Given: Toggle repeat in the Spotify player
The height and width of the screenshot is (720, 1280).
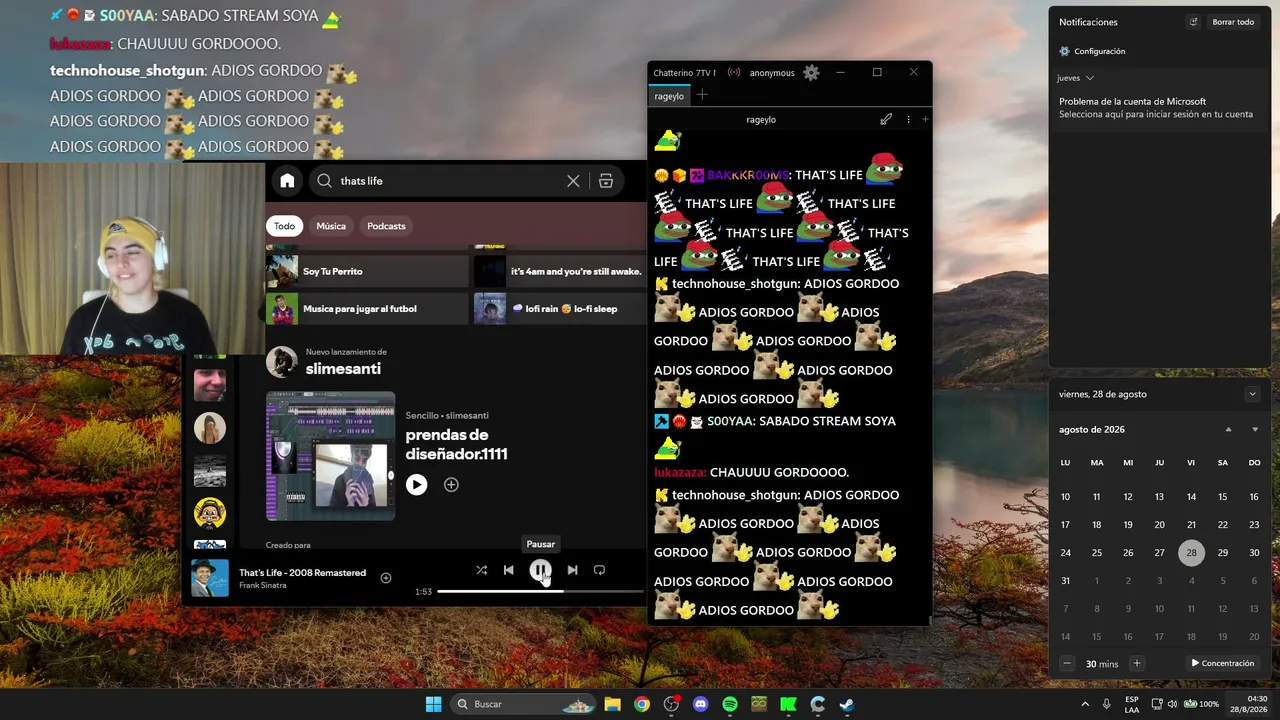Looking at the screenshot, I should tap(599, 570).
